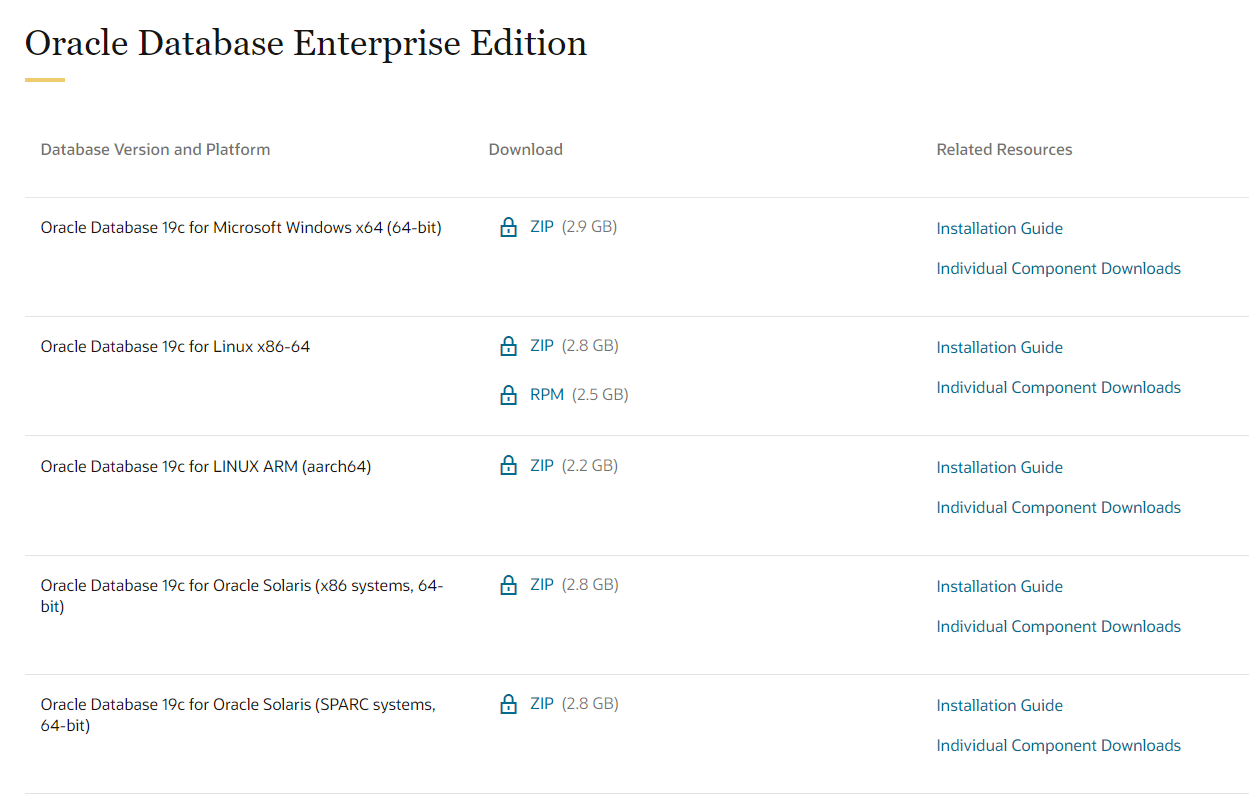Image resolution: width=1249 pixels, height=795 pixels.
Task: Click lock icon beside Linux x86-64 ZIP
Action: pyautogui.click(x=508, y=346)
